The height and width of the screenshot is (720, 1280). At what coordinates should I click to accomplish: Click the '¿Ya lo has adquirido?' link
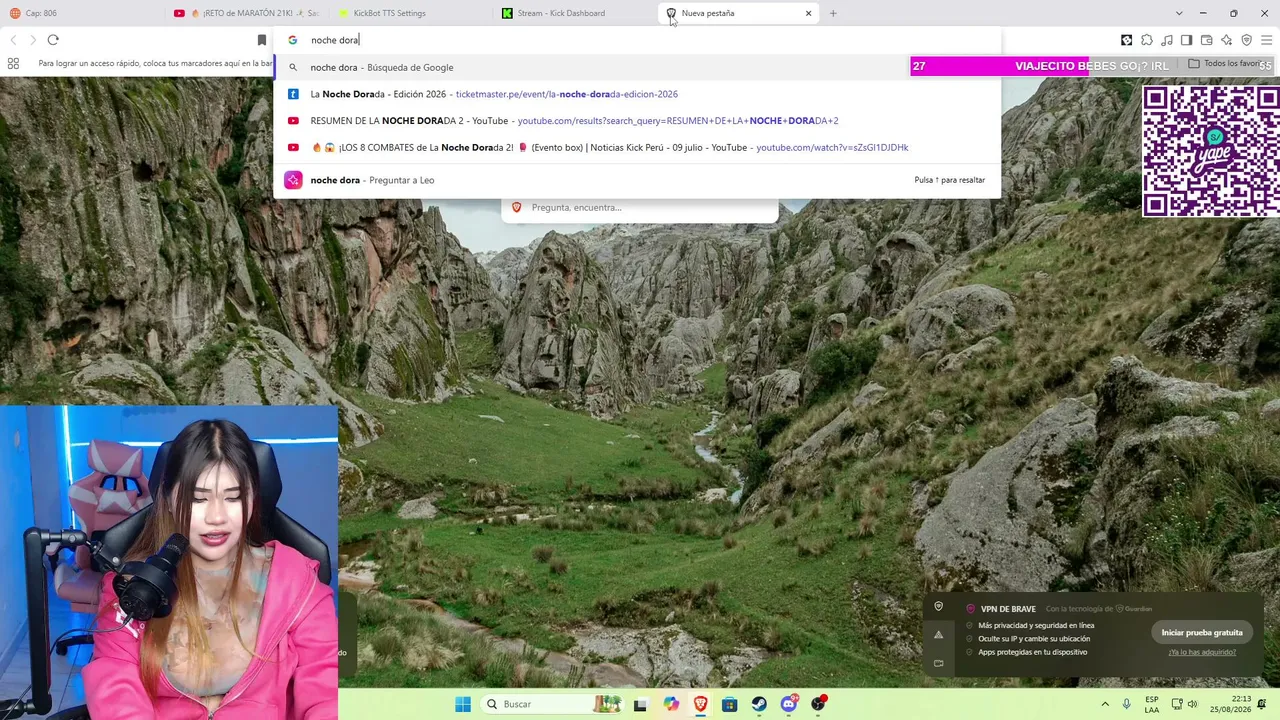click(1202, 652)
